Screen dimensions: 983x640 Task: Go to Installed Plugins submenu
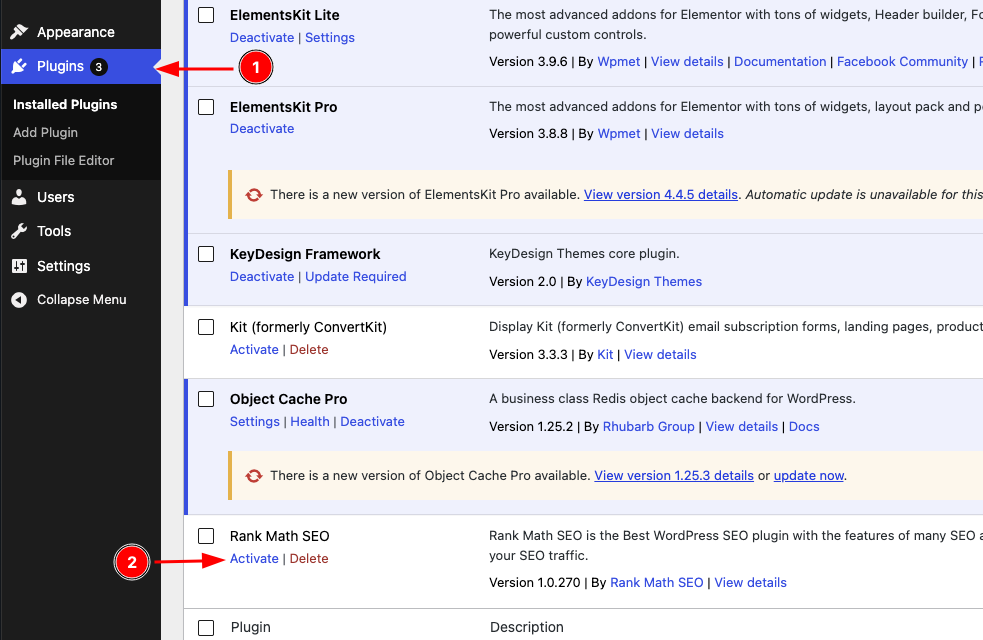(65, 105)
